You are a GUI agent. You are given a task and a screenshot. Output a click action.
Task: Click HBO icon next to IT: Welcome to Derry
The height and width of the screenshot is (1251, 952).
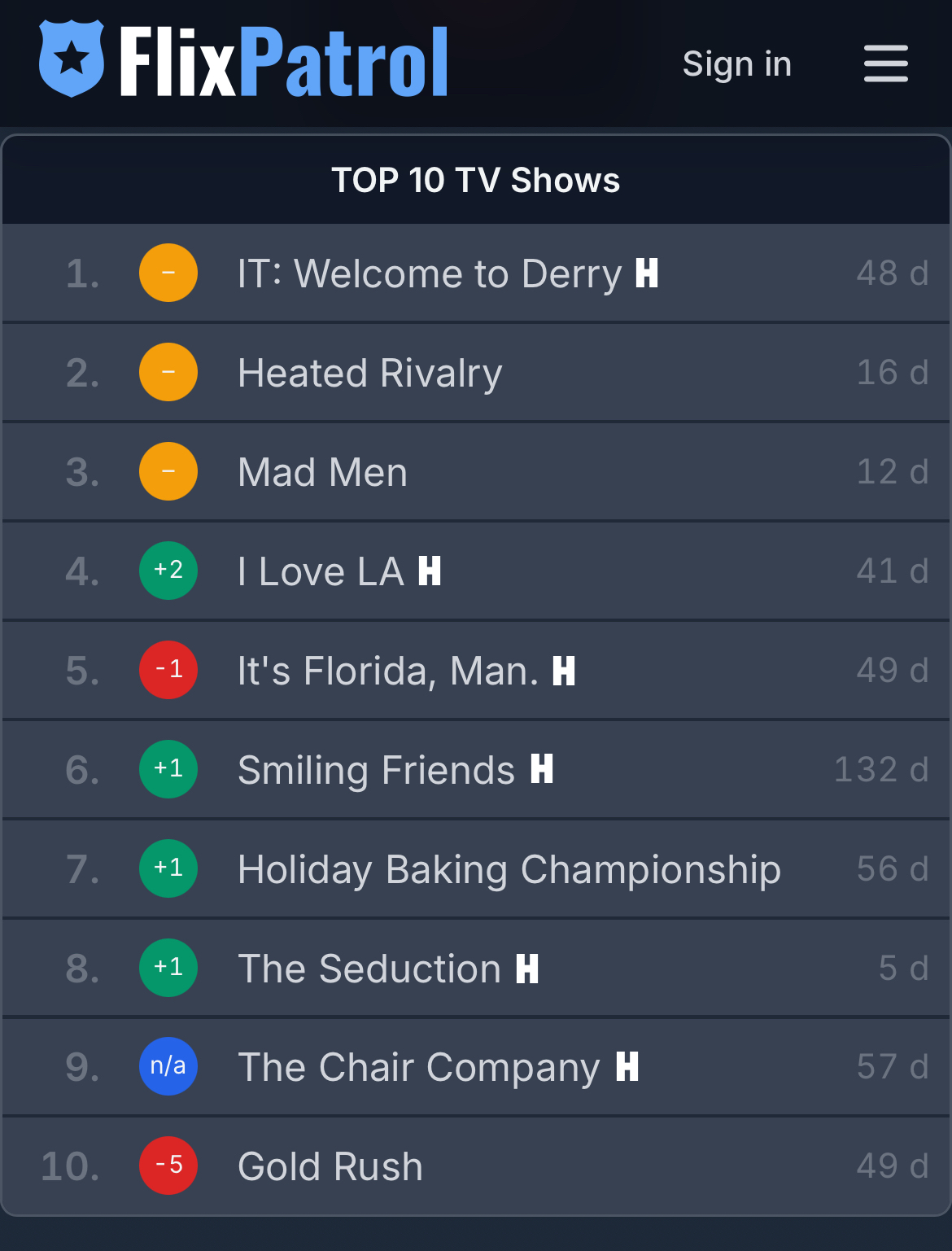click(x=647, y=273)
